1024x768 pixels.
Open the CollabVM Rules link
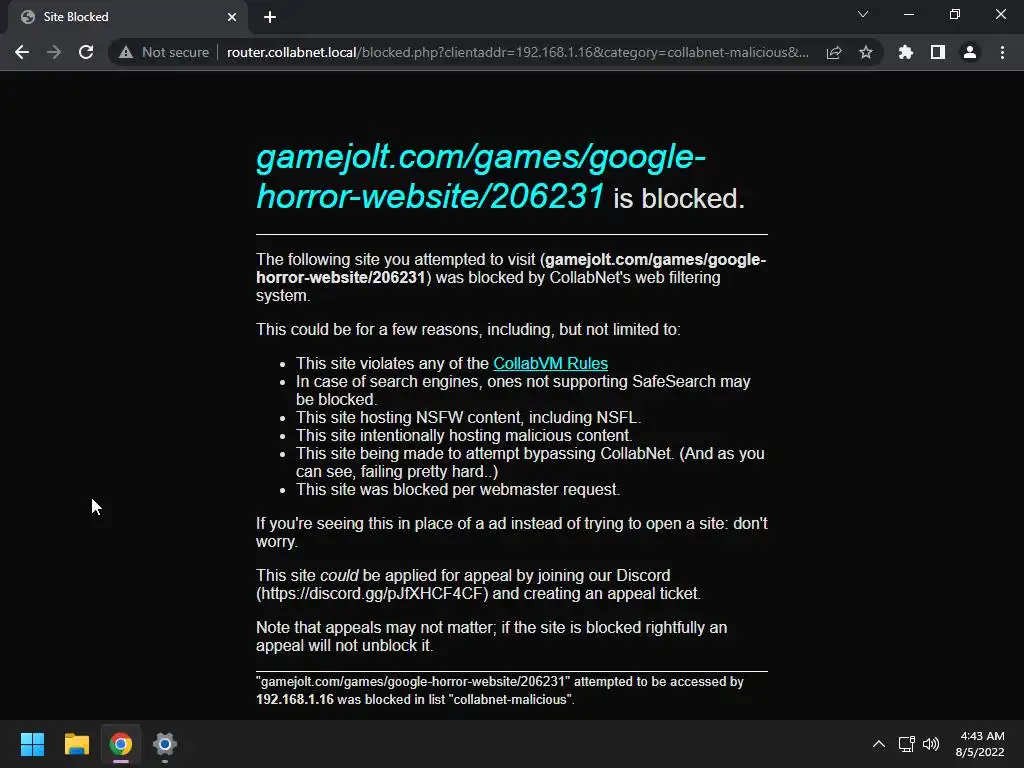pyautogui.click(x=550, y=363)
